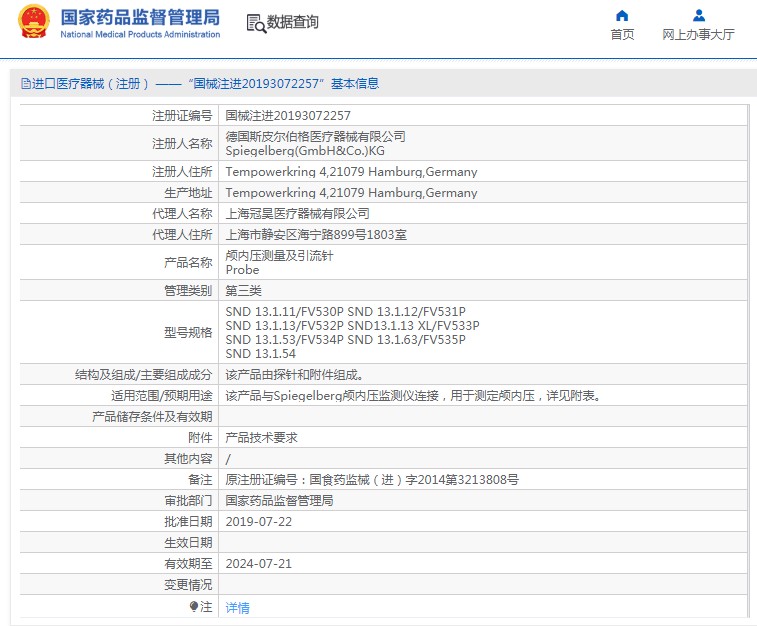
Task: Go to 首页 text link
Action: tap(622, 35)
